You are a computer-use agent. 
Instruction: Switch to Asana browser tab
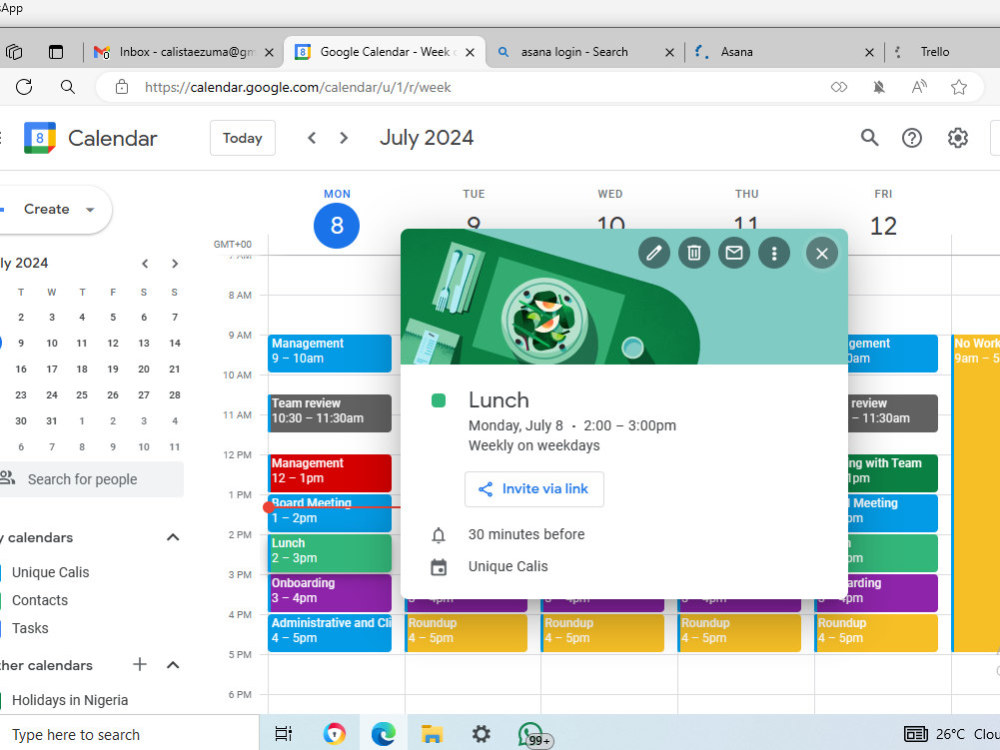[x=783, y=52]
